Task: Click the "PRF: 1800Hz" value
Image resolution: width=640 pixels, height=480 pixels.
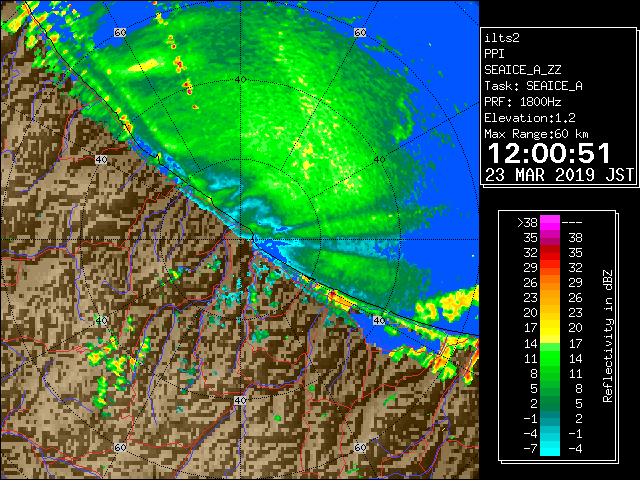Action: click(523, 102)
